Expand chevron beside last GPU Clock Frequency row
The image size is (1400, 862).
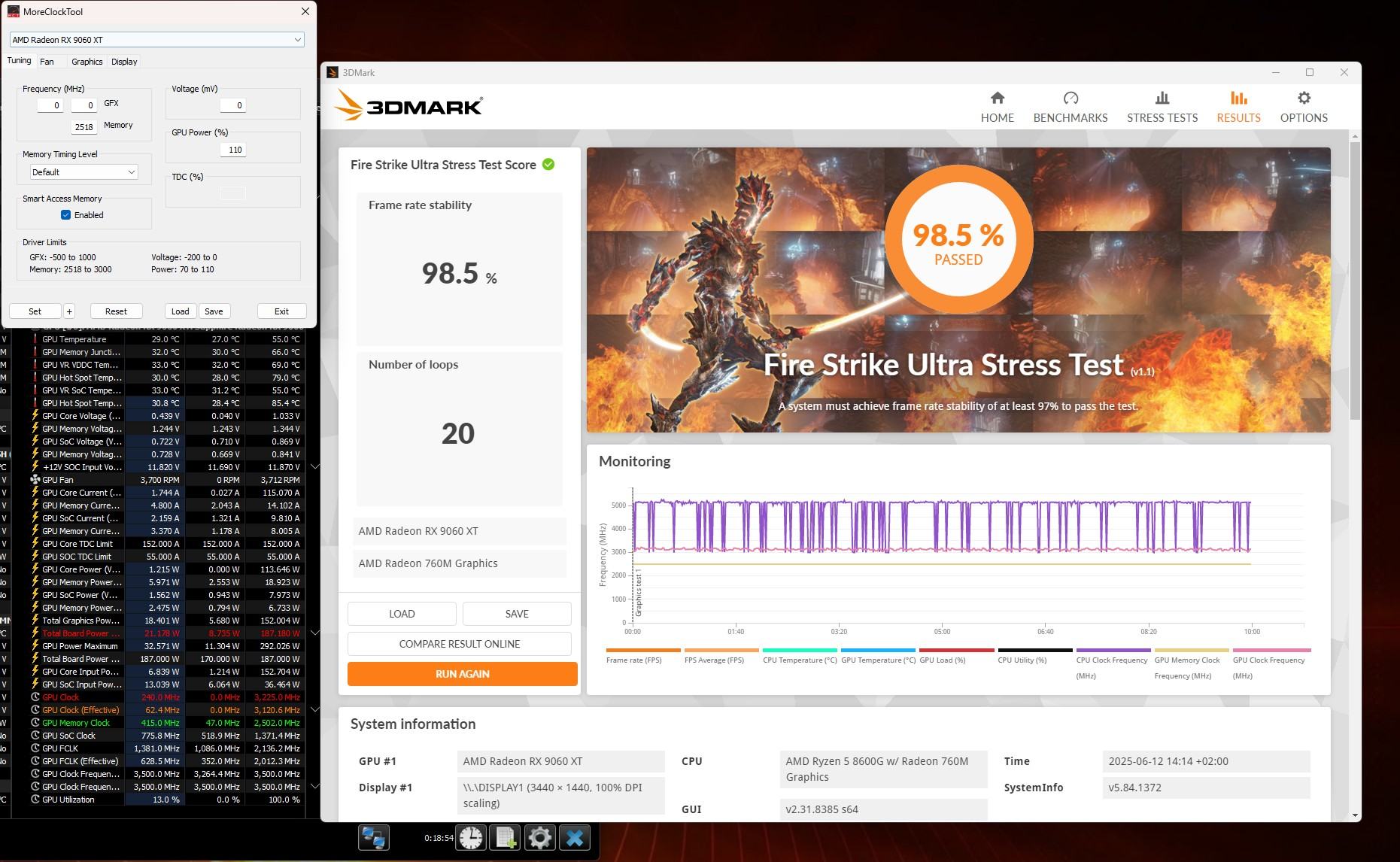pos(315,787)
